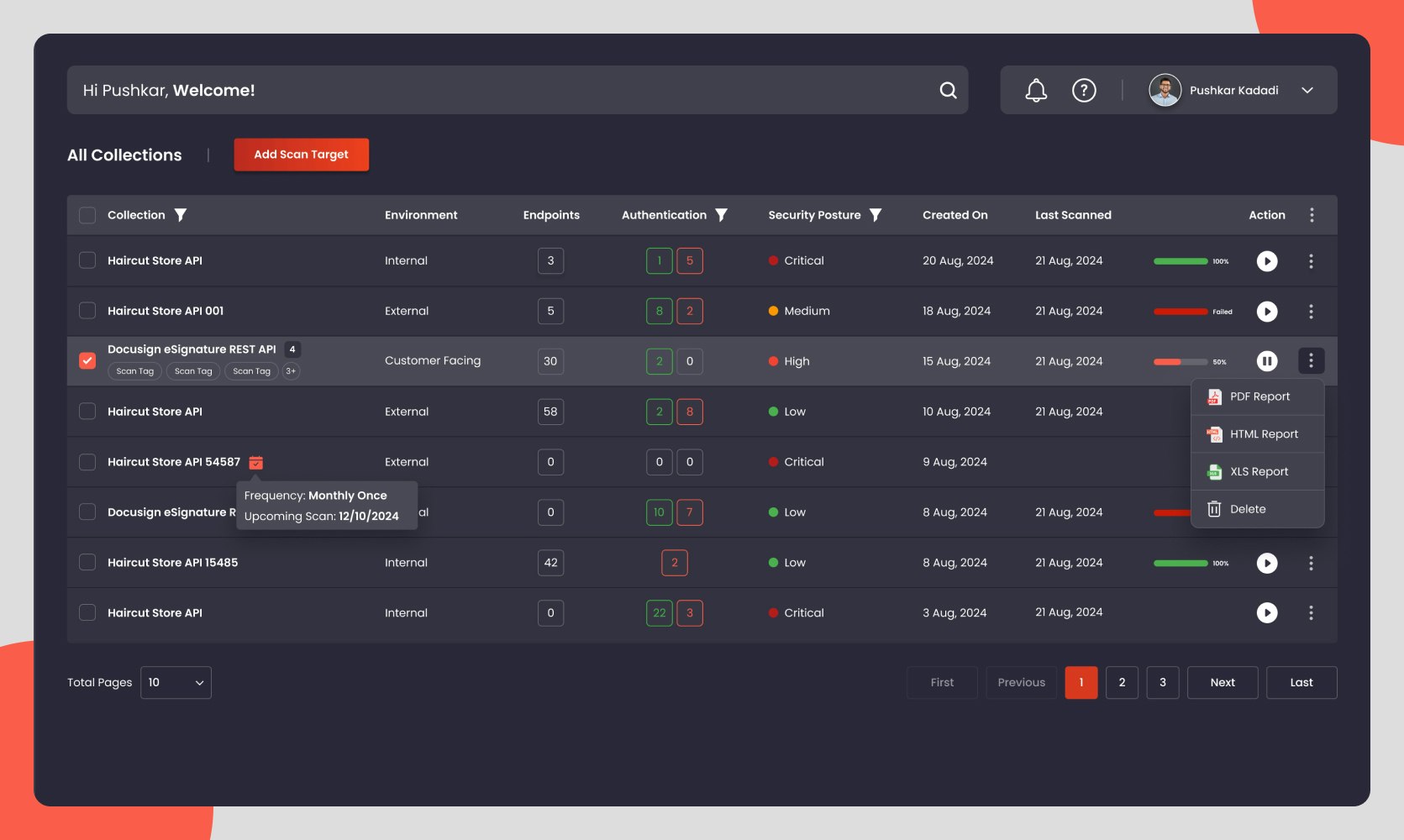Image resolution: width=1404 pixels, height=840 pixels.
Task: Click the First page button
Action: pos(942,682)
